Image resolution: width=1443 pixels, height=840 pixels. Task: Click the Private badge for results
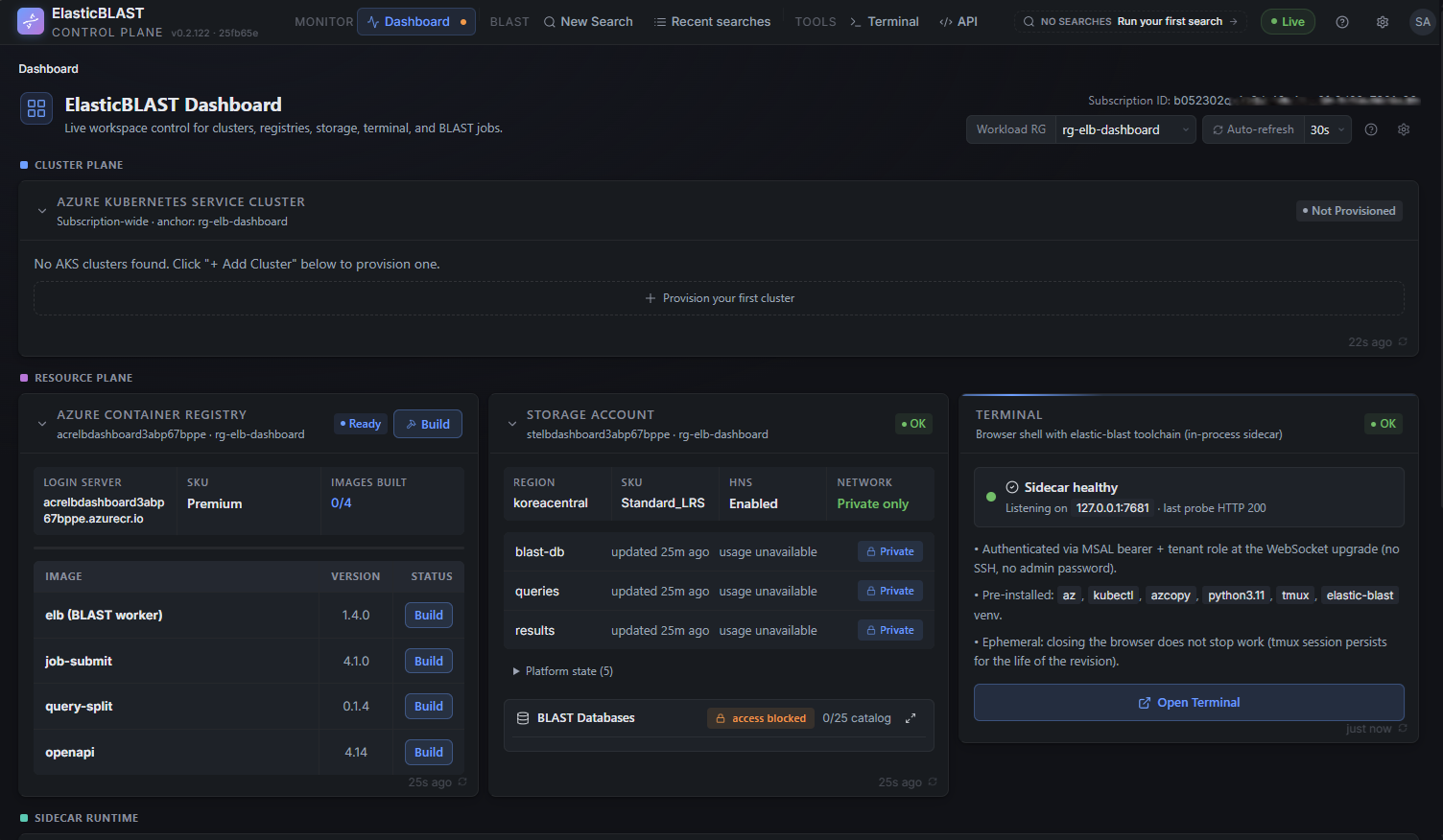coord(890,630)
